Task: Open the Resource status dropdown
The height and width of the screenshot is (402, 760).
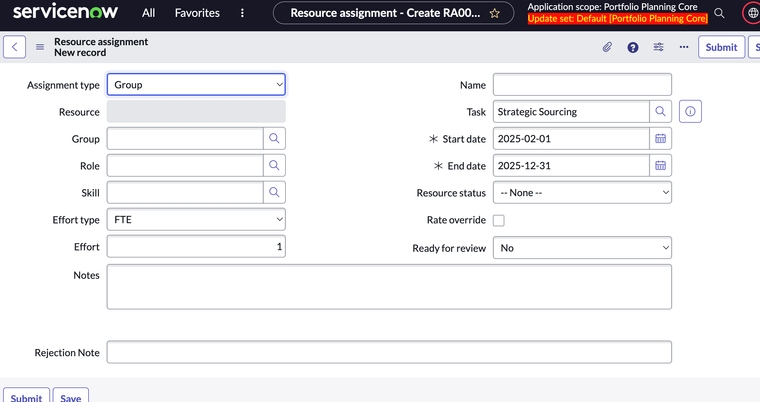Action: pyautogui.click(x=582, y=193)
